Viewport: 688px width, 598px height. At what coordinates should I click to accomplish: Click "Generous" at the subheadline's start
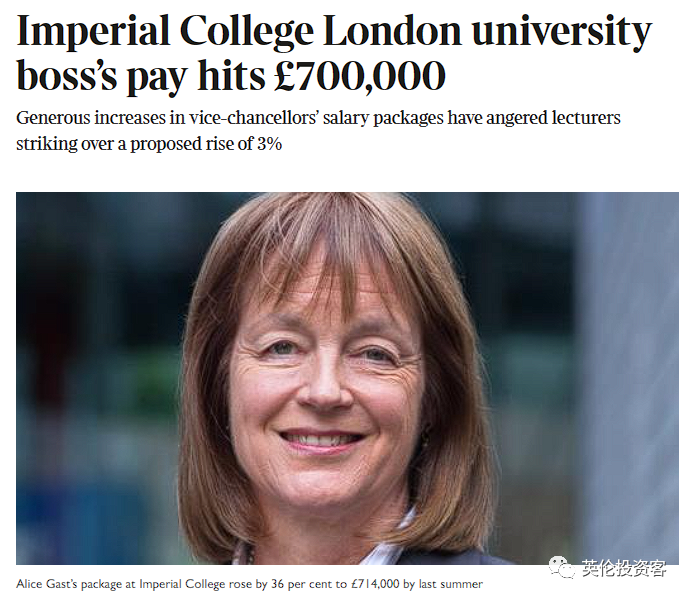point(54,118)
